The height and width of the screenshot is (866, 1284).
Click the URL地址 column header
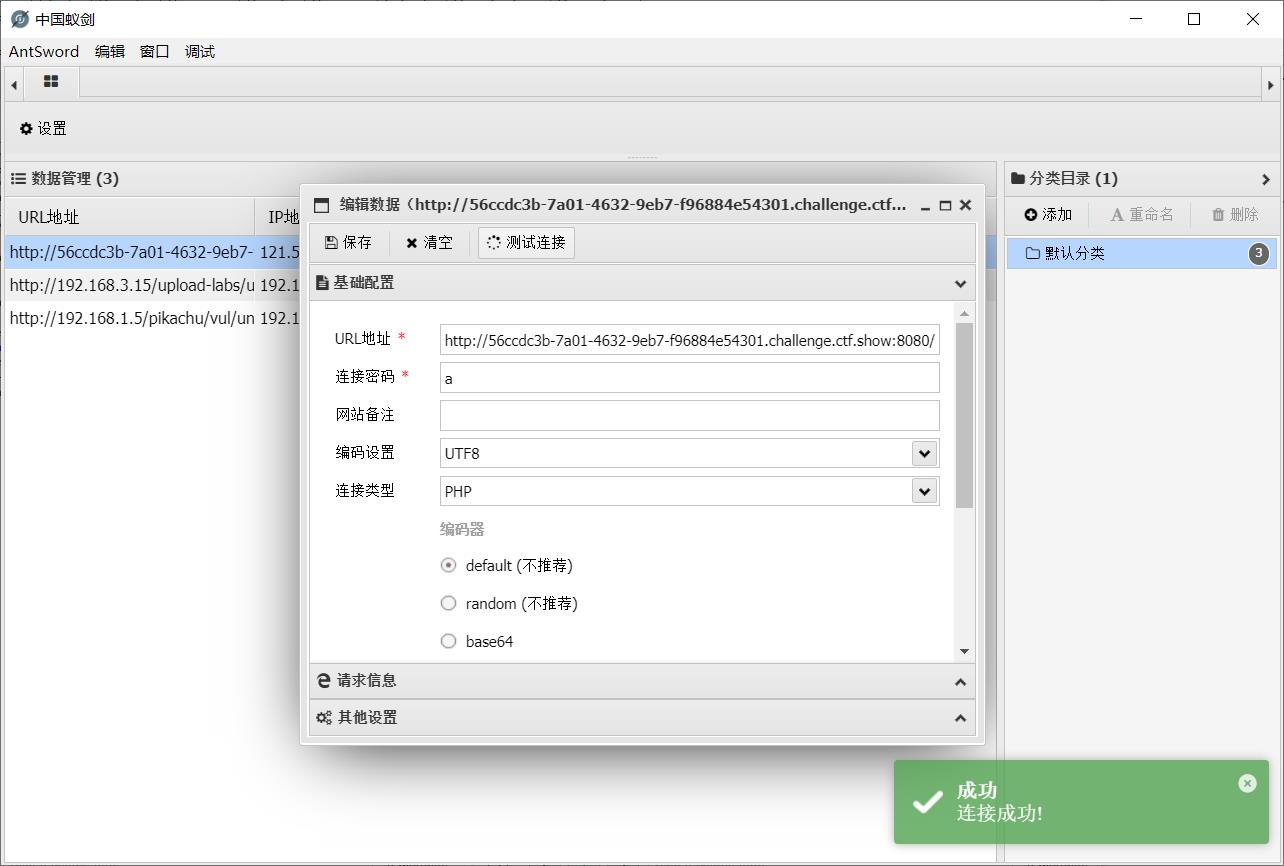tap(130, 217)
